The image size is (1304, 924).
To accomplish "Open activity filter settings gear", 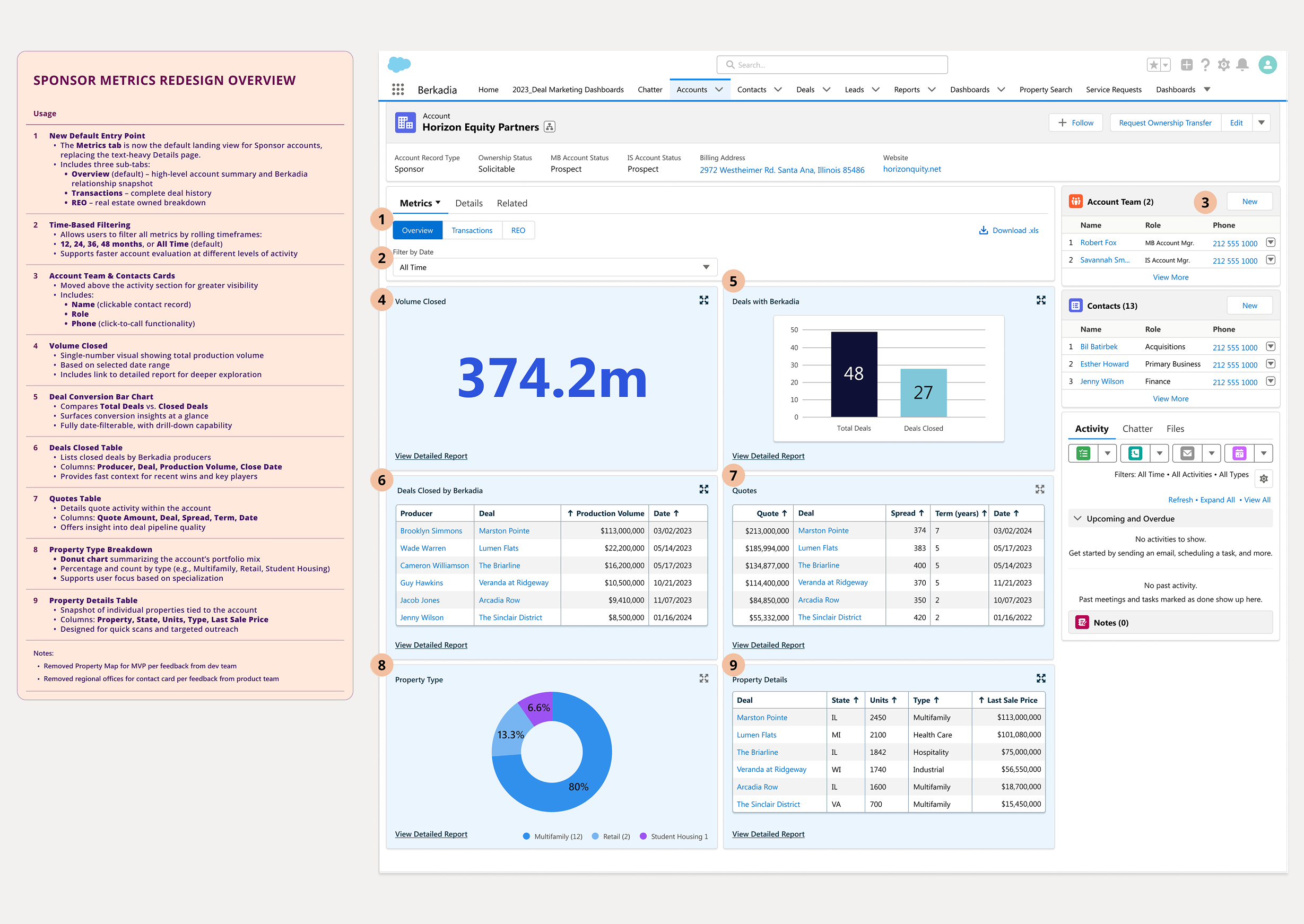I will pyautogui.click(x=1264, y=479).
